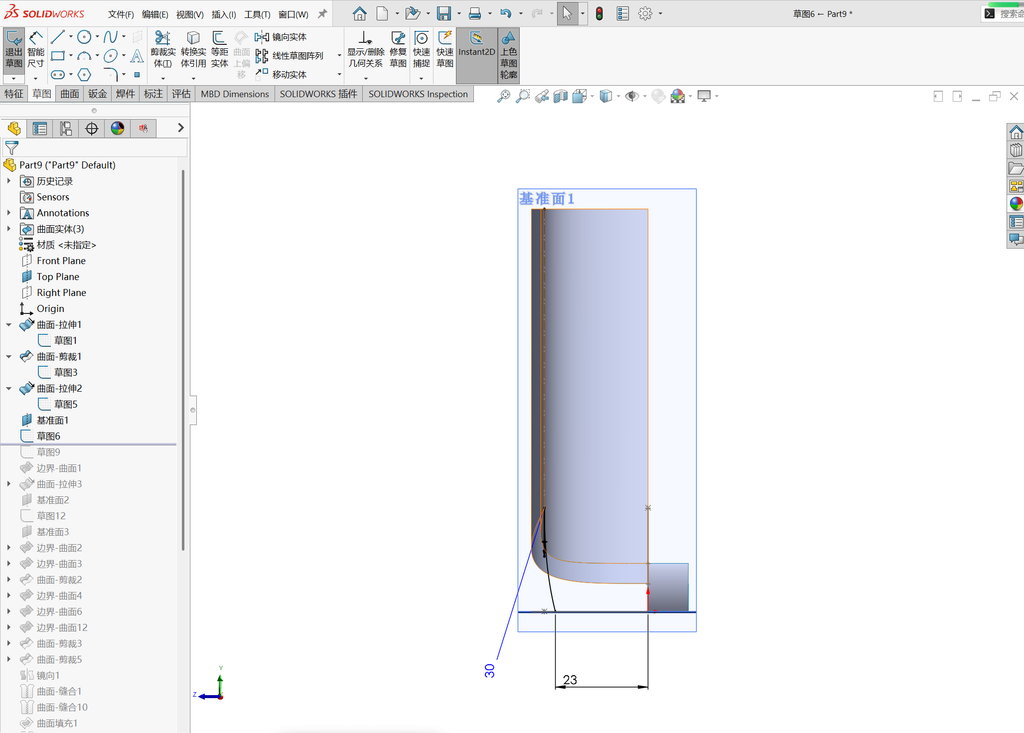Select the Ellipse sketch tool
The height and width of the screenshot is (733, 1024).
pos(110,56)
